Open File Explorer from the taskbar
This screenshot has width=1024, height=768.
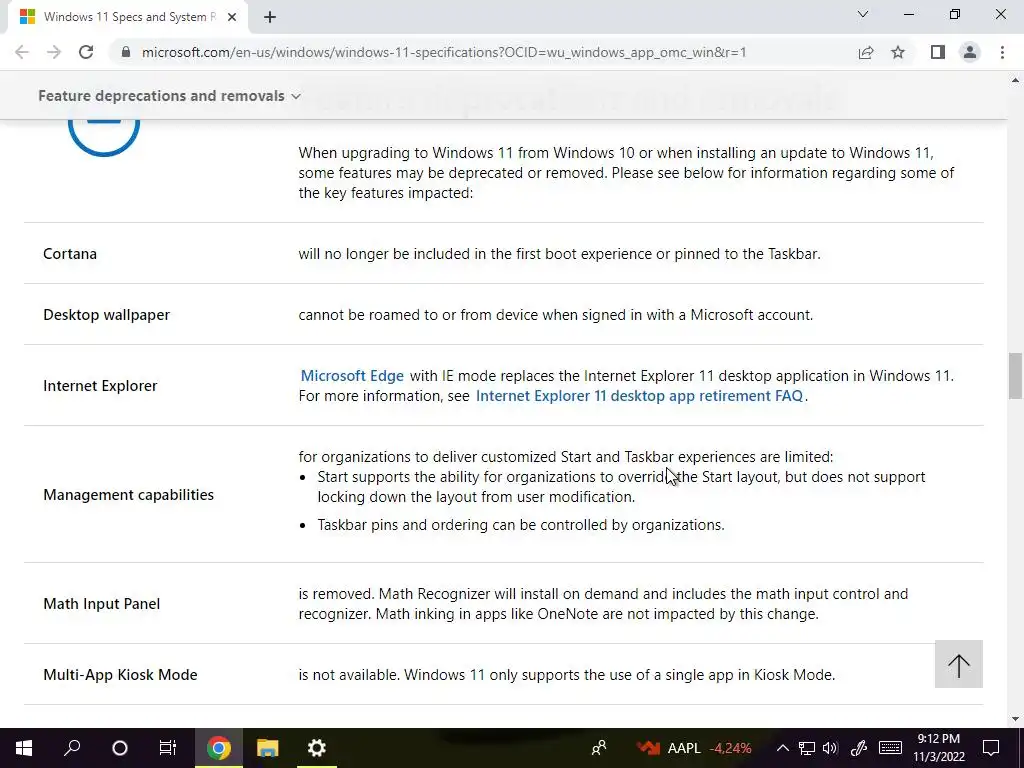268,748
